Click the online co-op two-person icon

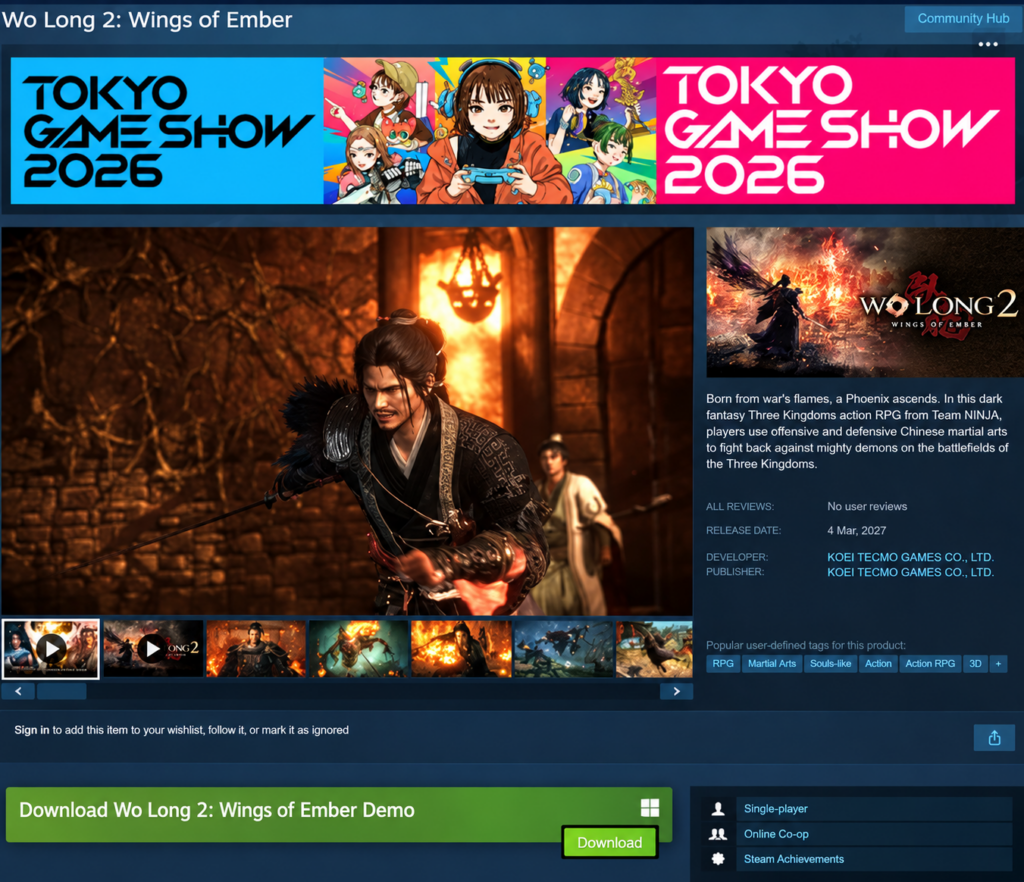[x=718, y=834]
